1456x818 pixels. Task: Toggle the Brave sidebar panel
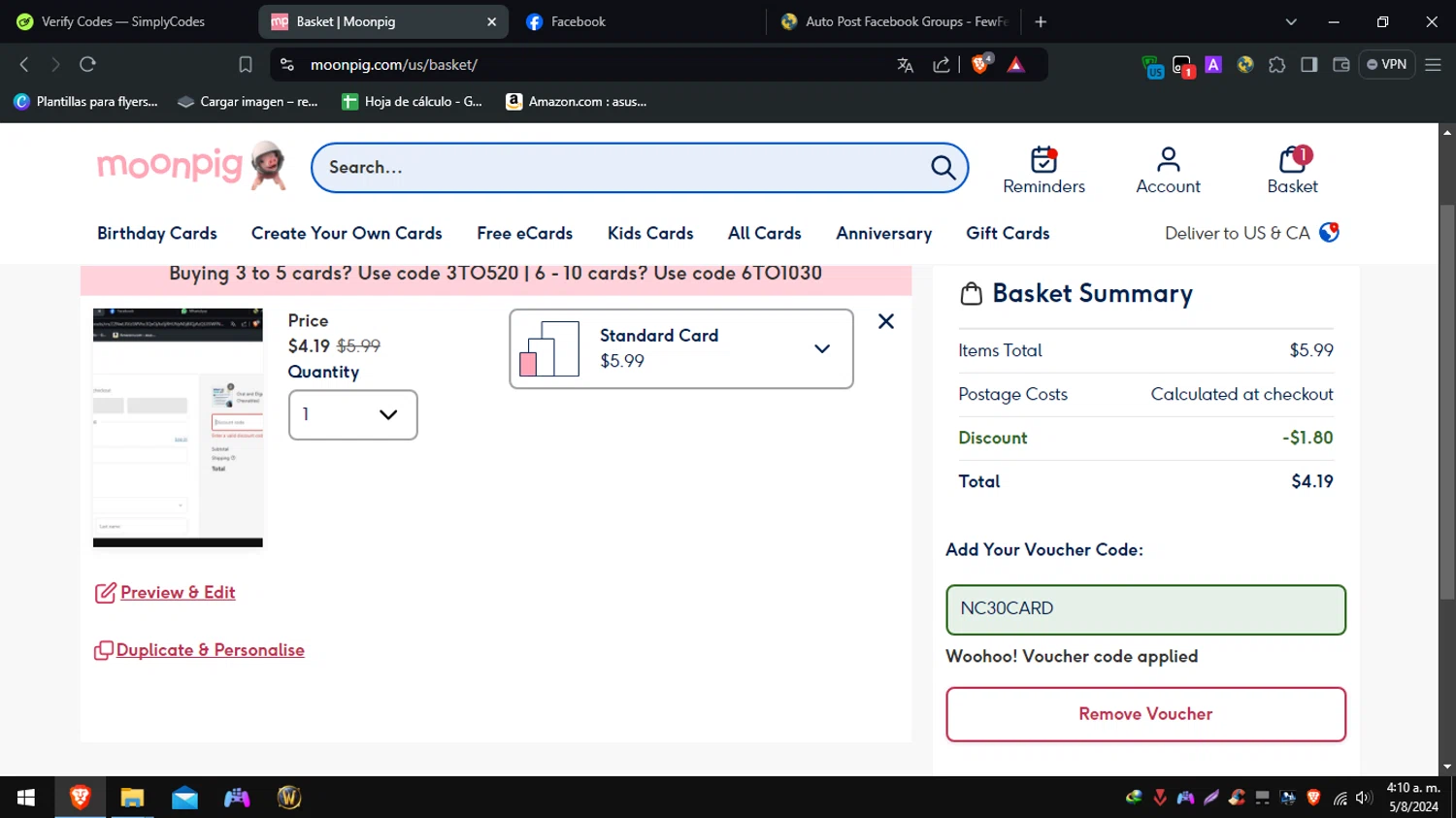(x=1309, y=65)
